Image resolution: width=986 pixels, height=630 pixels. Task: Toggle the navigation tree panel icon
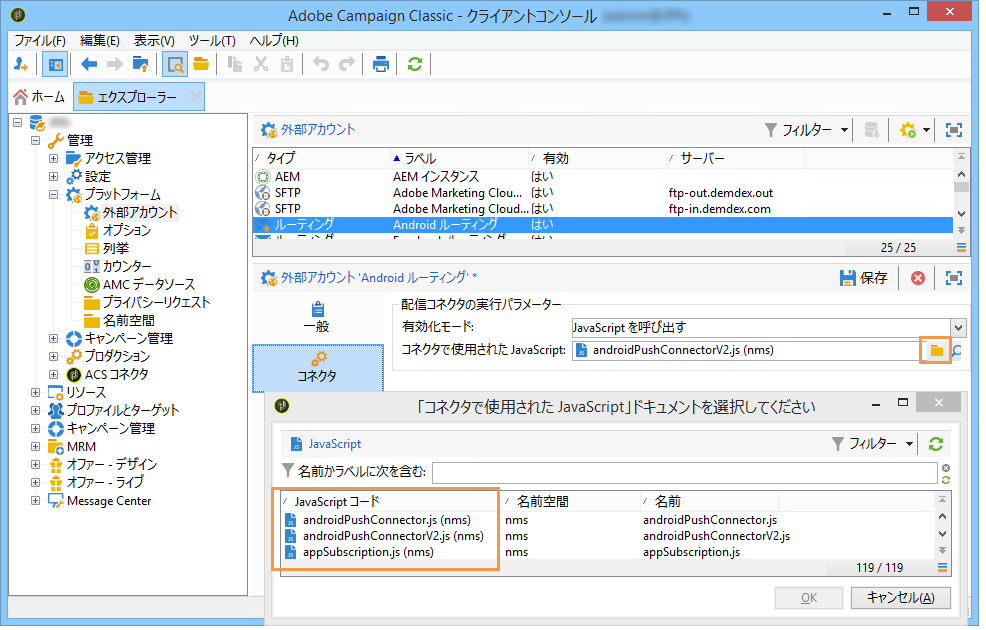pyautogui.click(x=55, y=64)
